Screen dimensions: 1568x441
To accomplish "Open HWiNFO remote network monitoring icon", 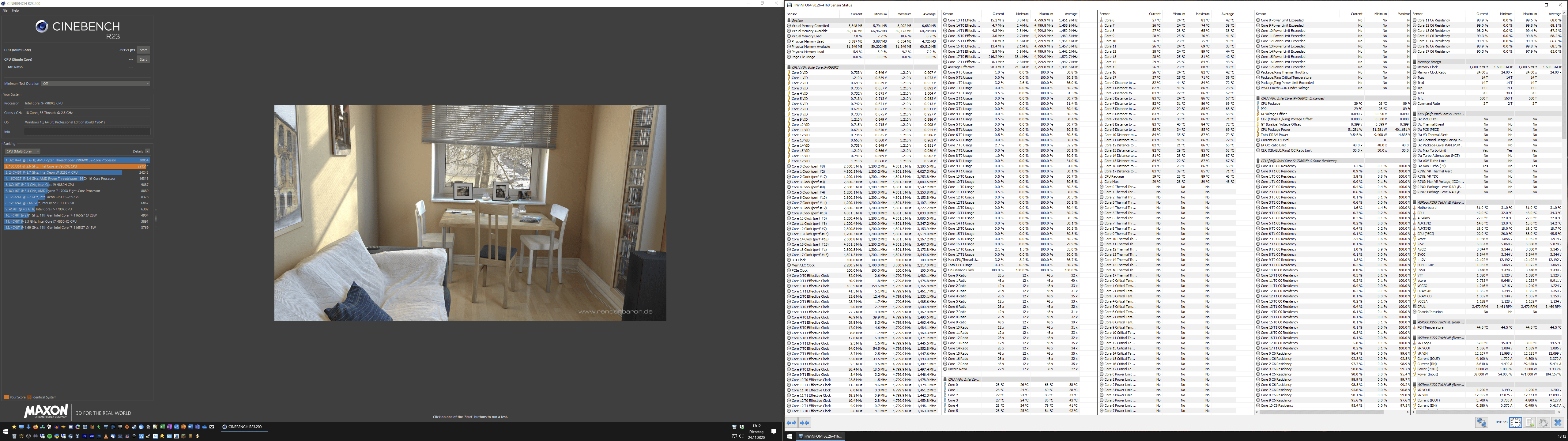I will point(1482,423).
